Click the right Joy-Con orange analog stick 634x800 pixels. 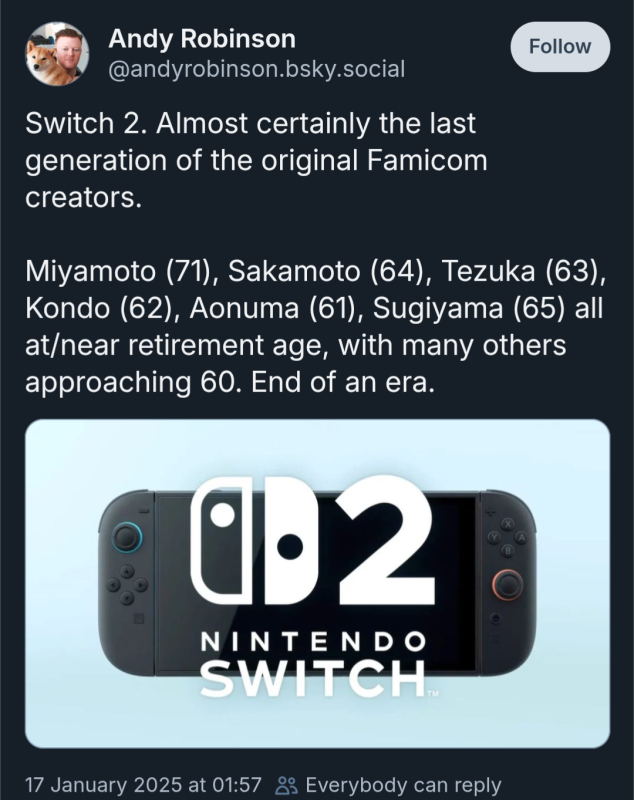[x=506, y=584]
